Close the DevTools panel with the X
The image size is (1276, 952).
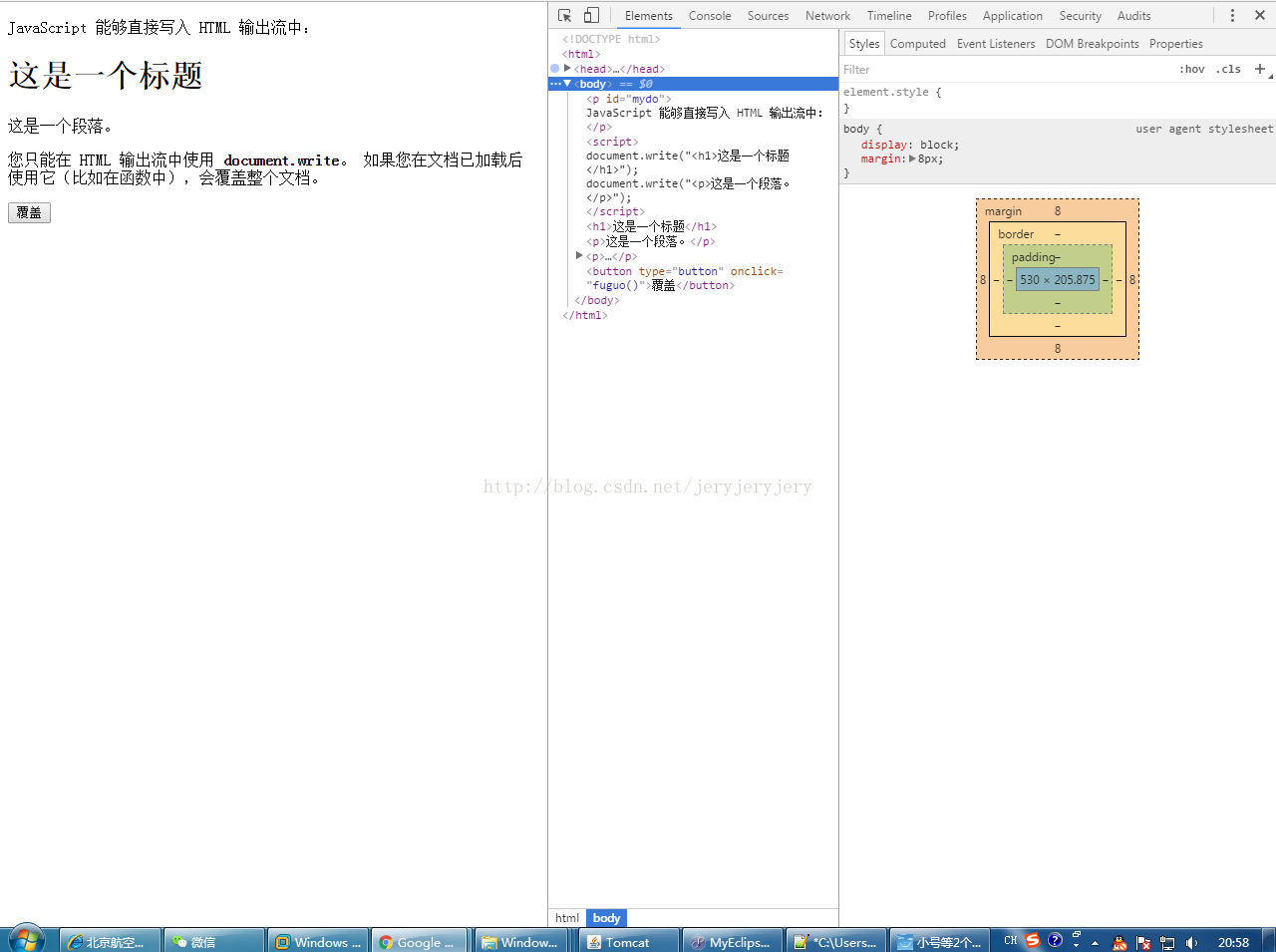1260,15
